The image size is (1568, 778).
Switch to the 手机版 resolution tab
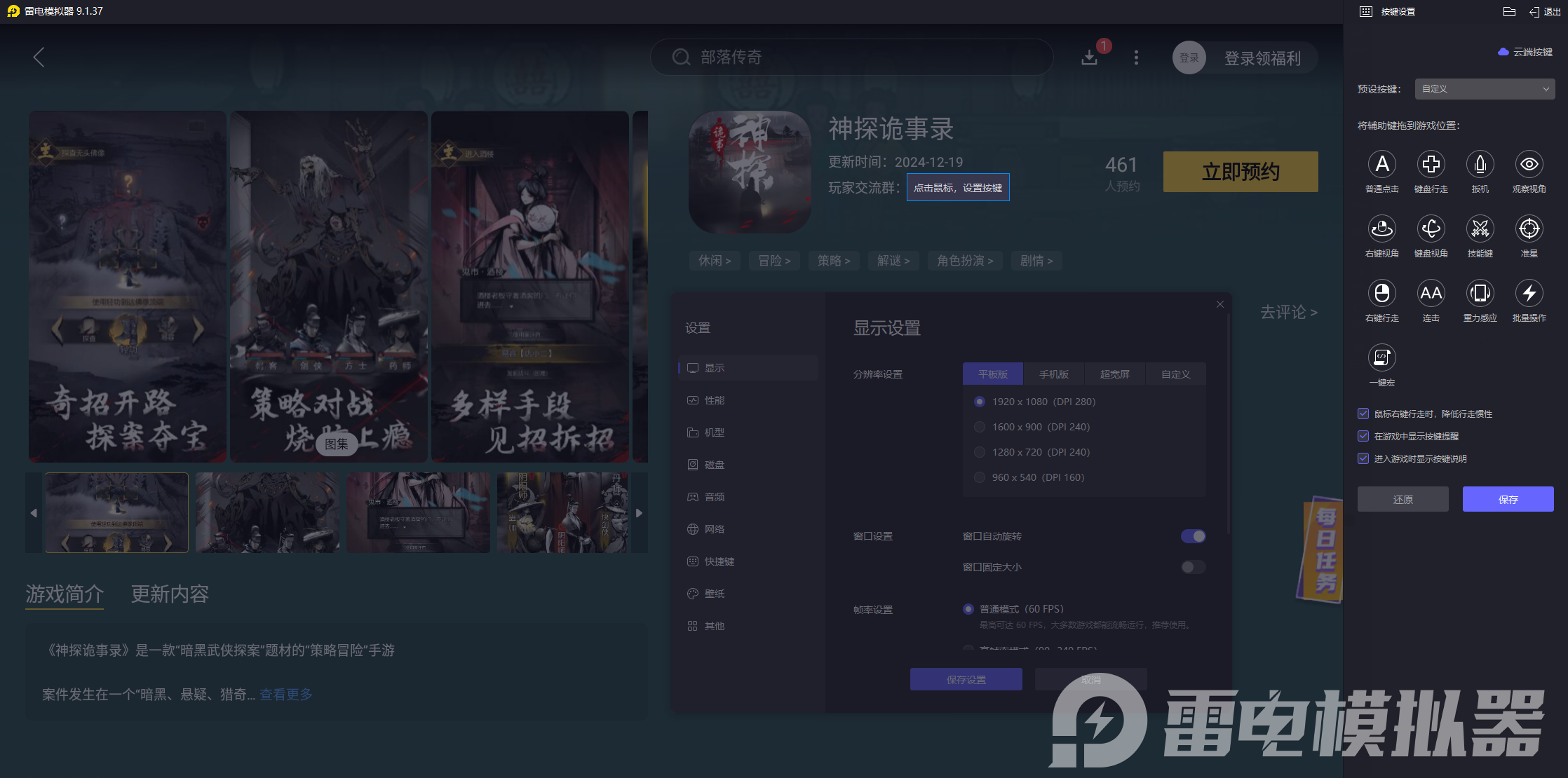[x=1054, y=374]
